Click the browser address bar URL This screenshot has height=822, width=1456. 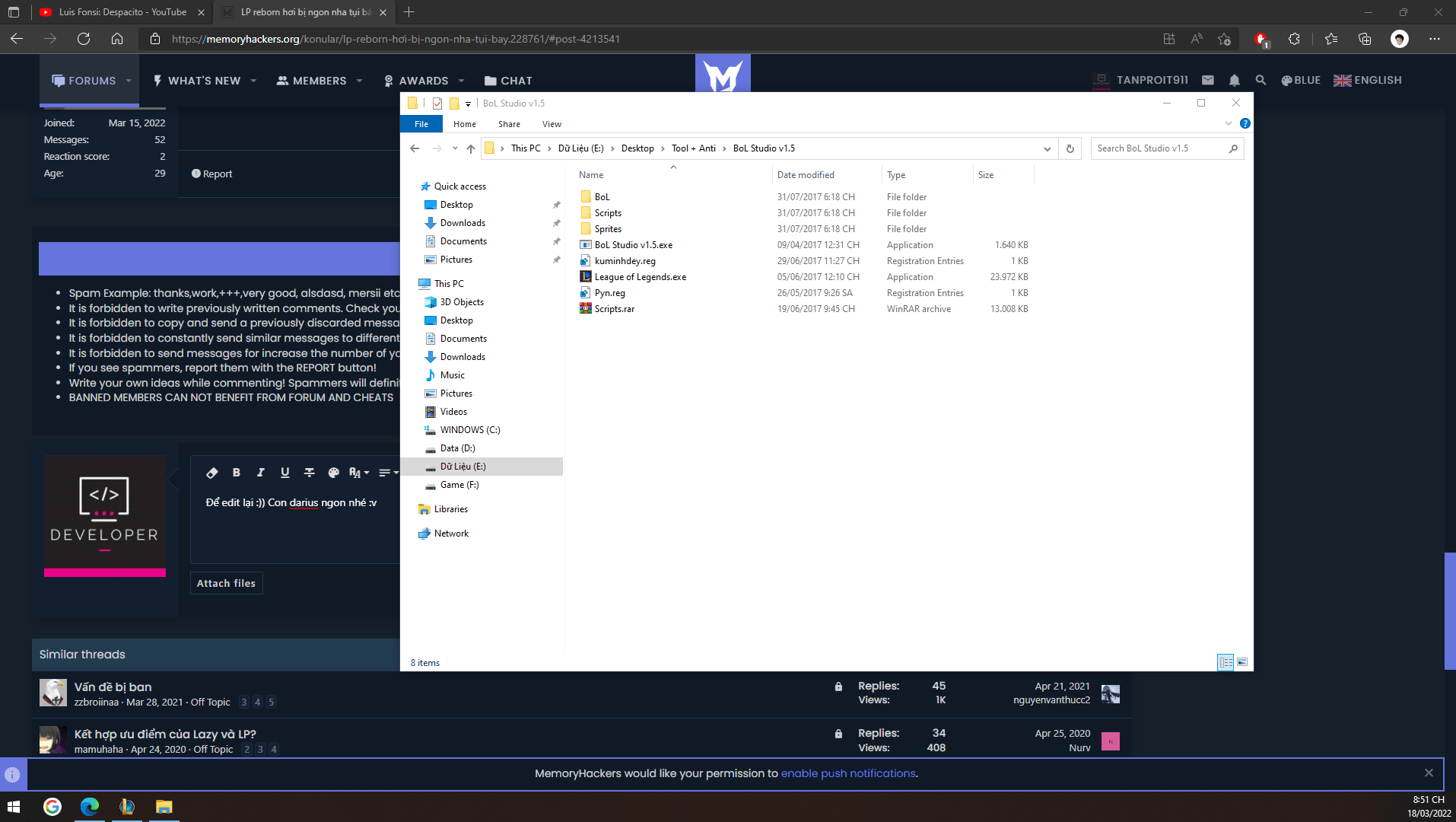pyautogui.click(x=396, y=39)
